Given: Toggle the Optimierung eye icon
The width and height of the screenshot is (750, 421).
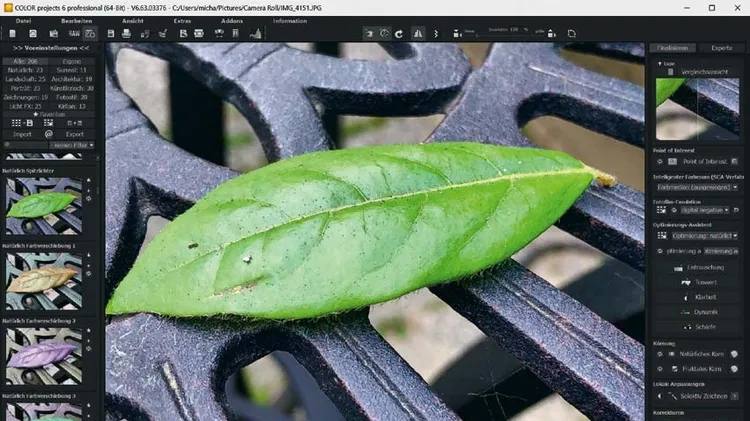Looking at the screenshot, I should click(660, 251).
